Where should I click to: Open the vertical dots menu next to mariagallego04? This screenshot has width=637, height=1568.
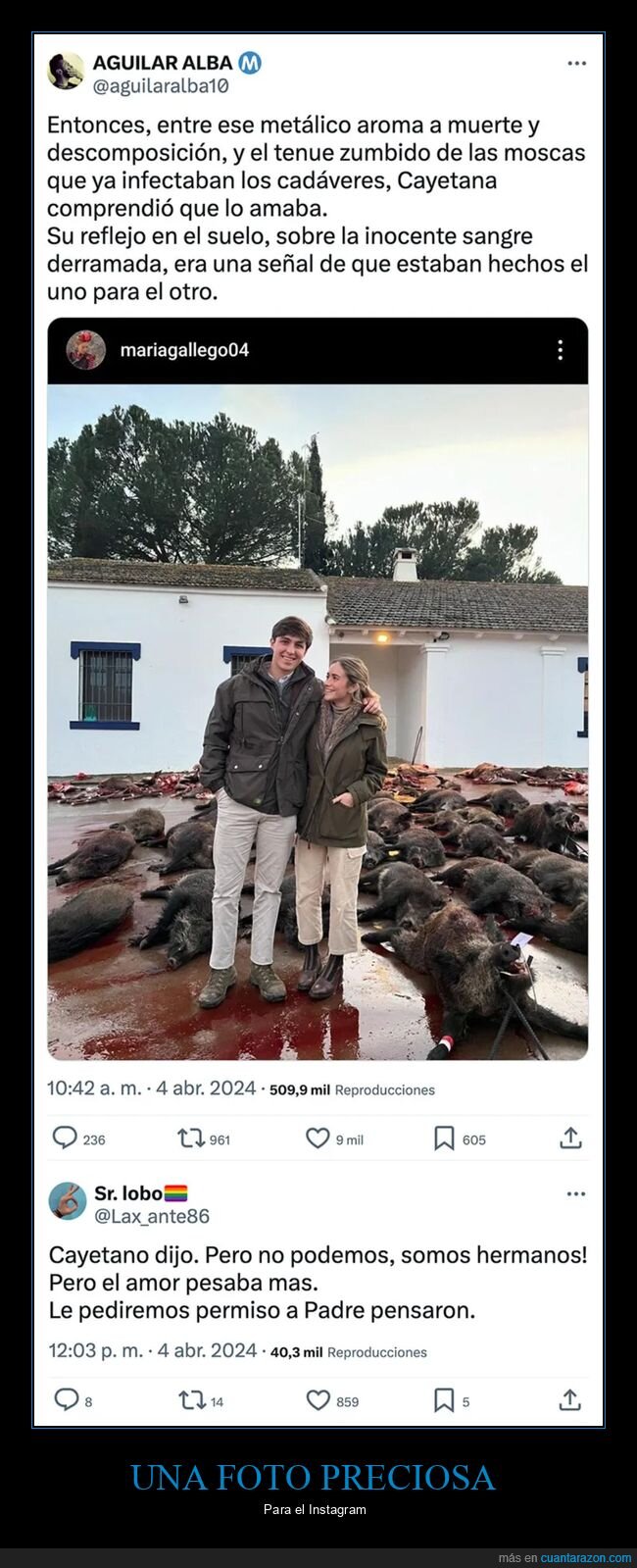click(x=560, y=350)
